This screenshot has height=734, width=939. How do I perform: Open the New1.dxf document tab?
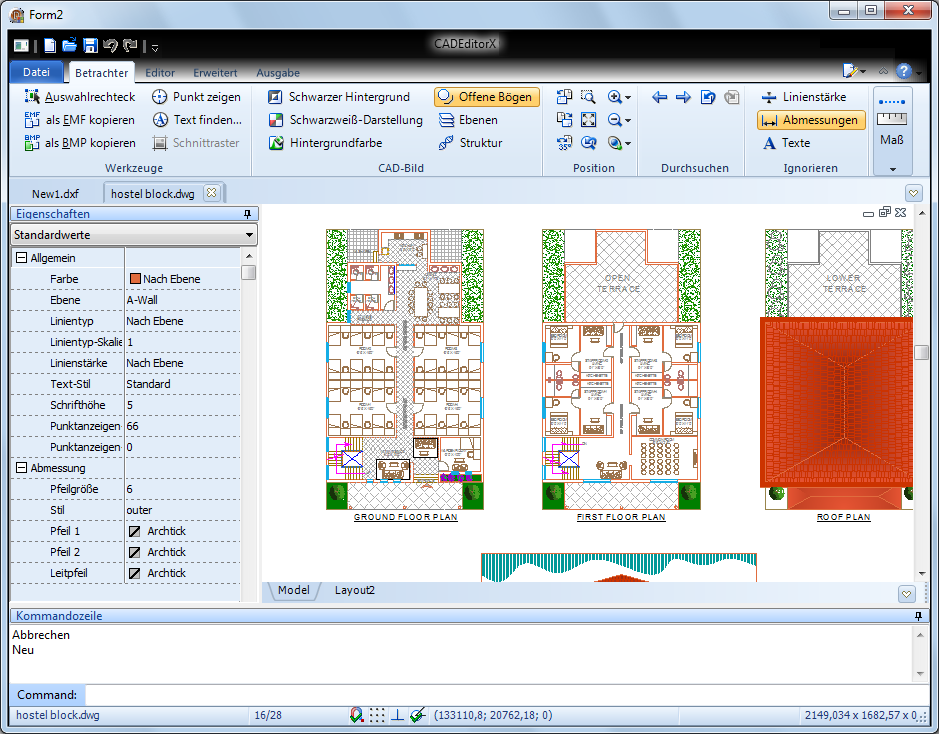55,193
